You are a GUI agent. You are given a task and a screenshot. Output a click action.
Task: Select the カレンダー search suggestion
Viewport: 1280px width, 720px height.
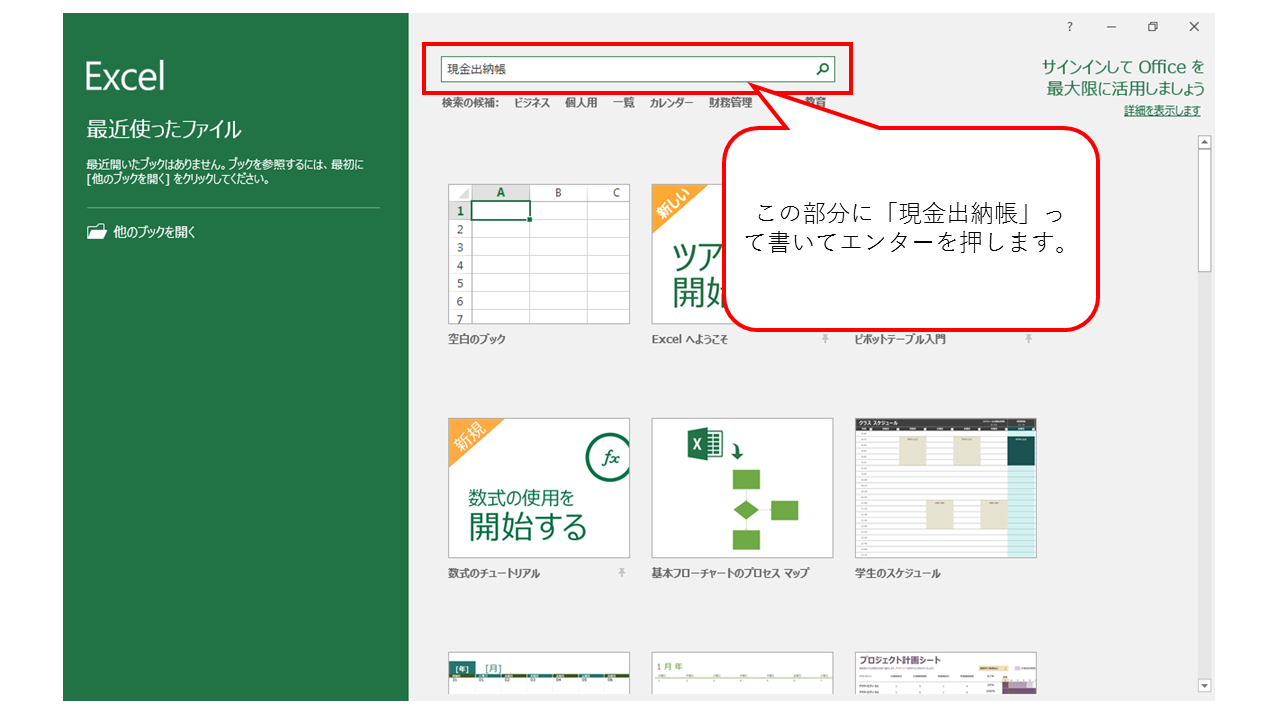click(x=671, y=103)
